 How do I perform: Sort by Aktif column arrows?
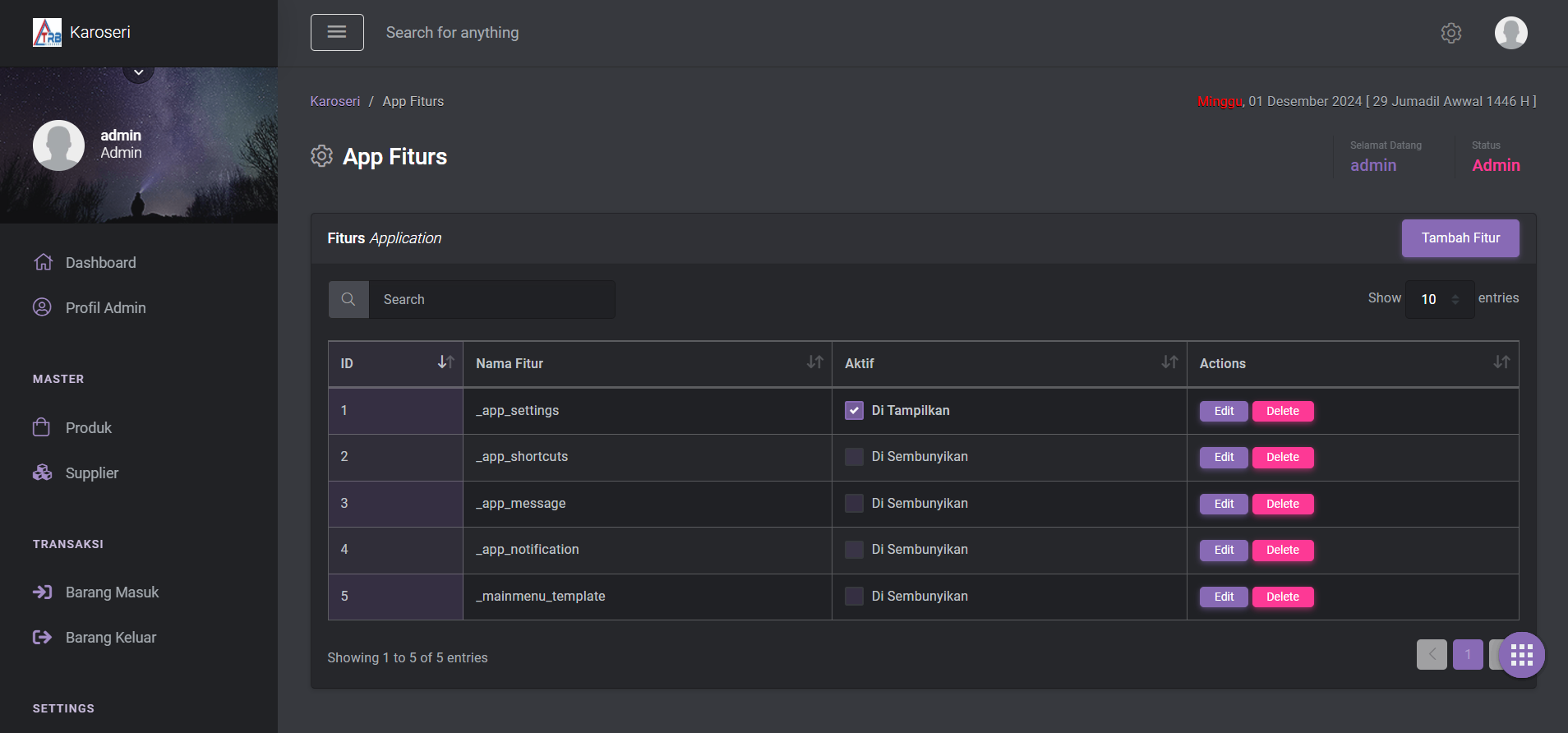1169,362
